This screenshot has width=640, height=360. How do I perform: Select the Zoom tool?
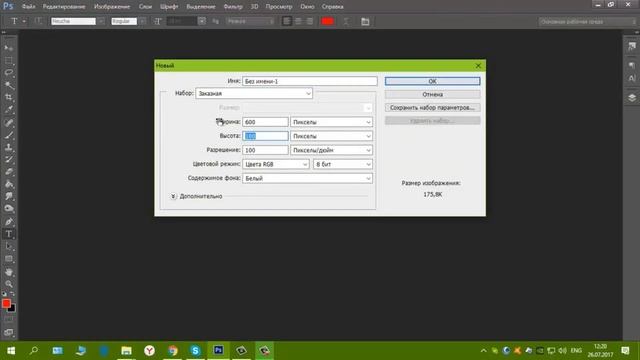(9, 284)
